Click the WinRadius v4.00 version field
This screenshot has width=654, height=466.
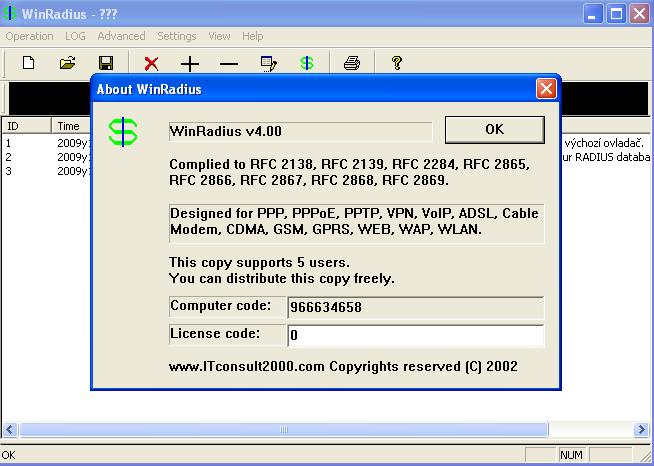coord(300,131)
